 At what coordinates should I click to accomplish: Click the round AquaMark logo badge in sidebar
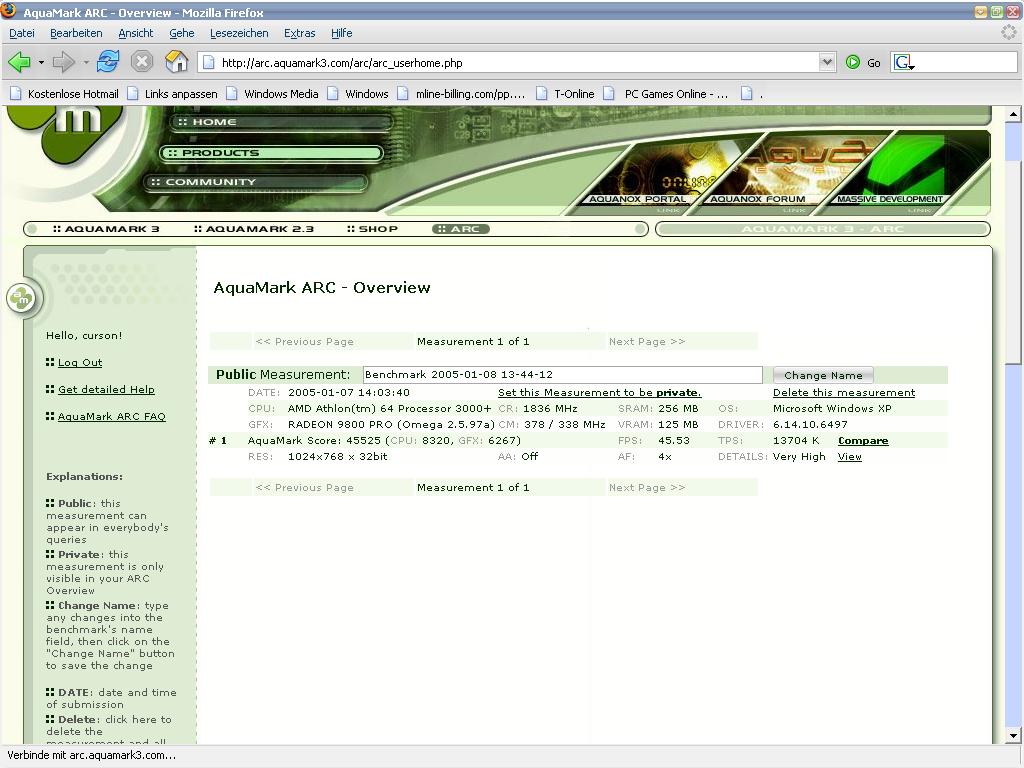coord(21,298)
